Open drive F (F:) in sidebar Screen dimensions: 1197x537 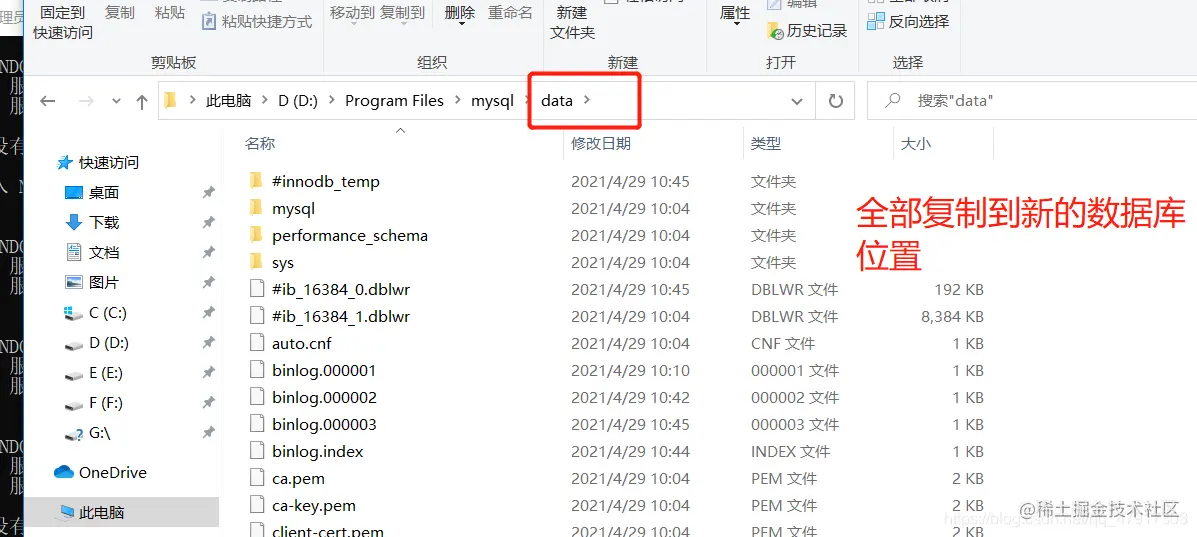tap(94, 403)
